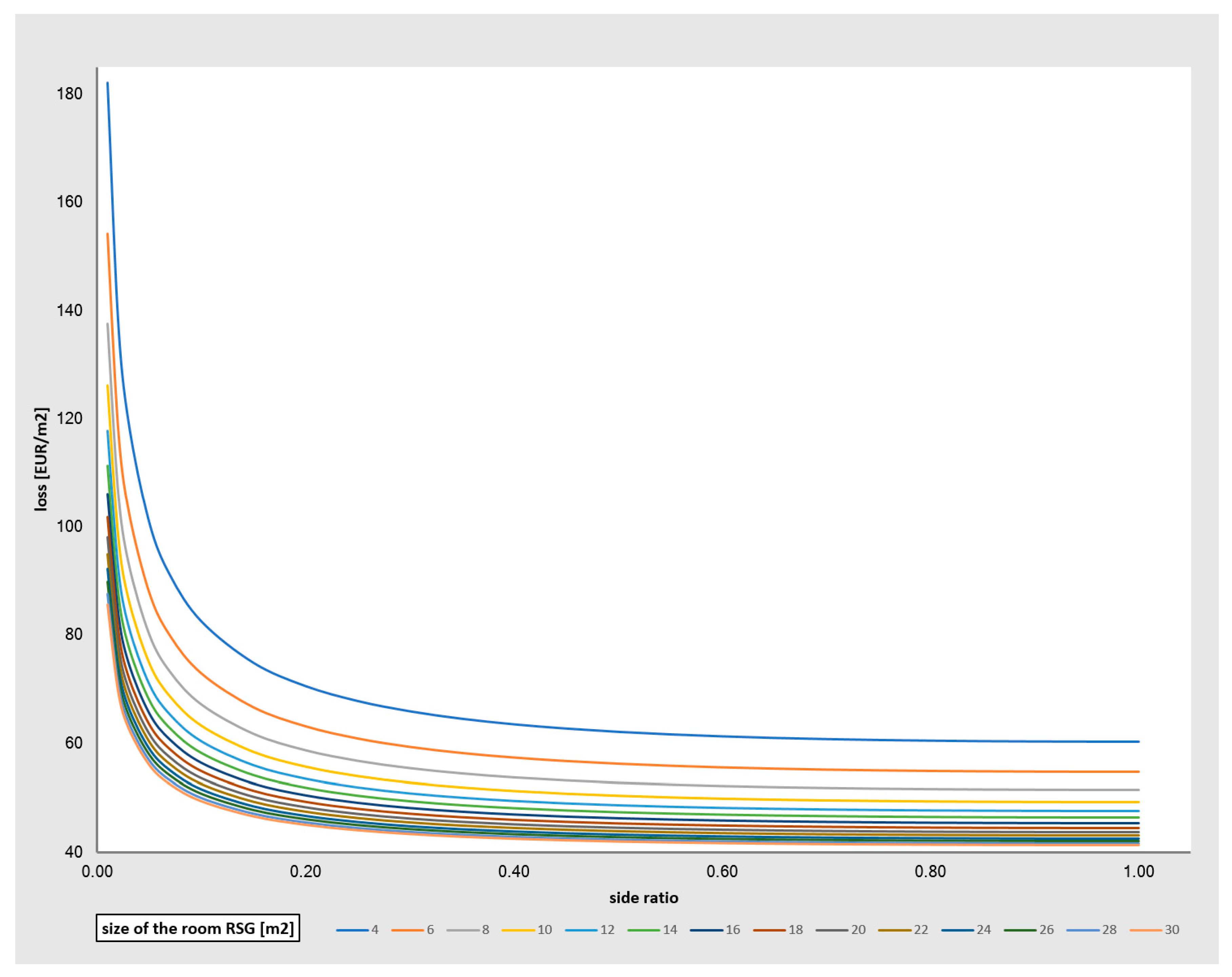
Task: Click the 0.40 tick label on x-axis
Action: pos(514,871)
